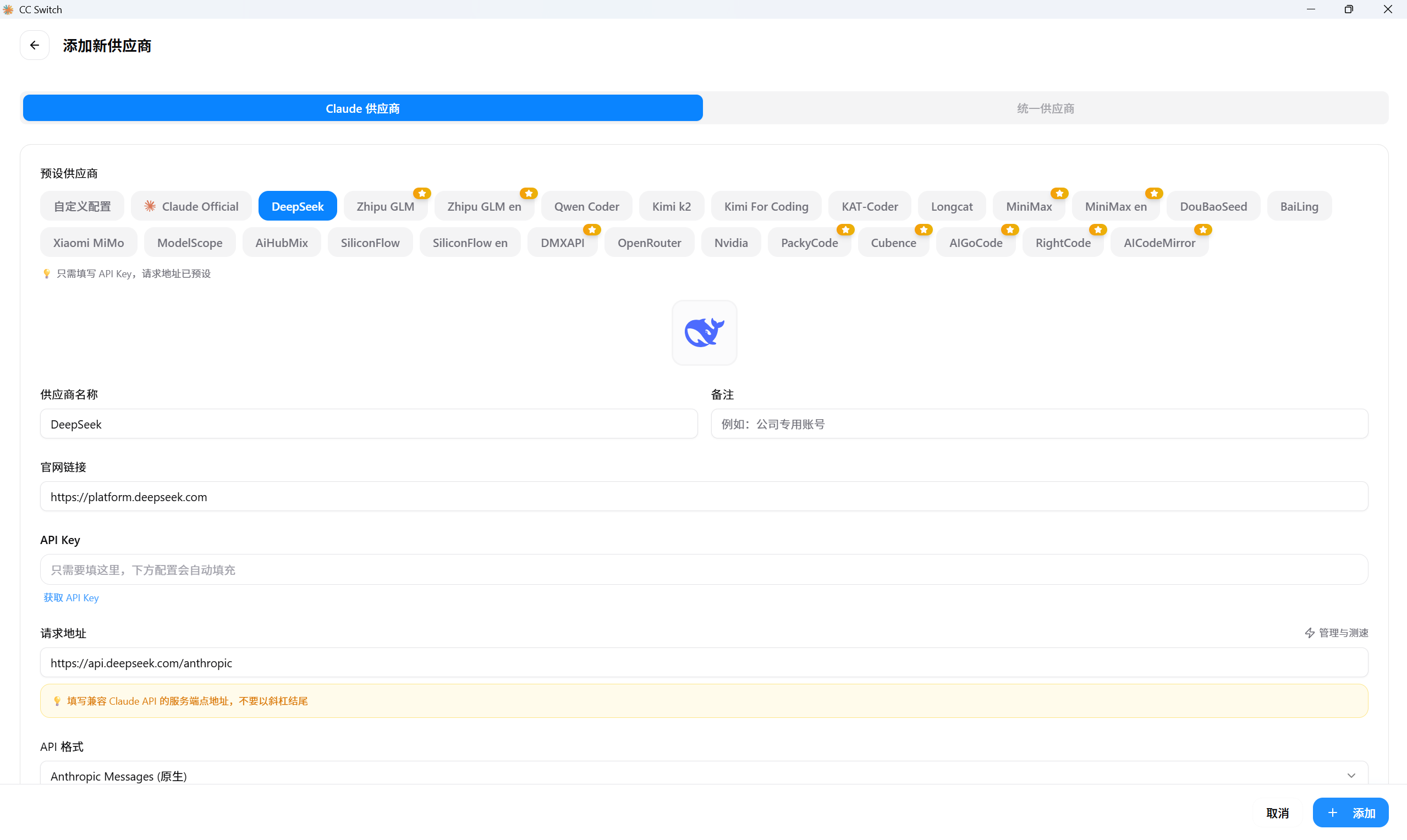Image resolution: width=1407 pixels, height=840 pixels.
Task: Click star badge on PackyCode preset
Action: point(845,230)
